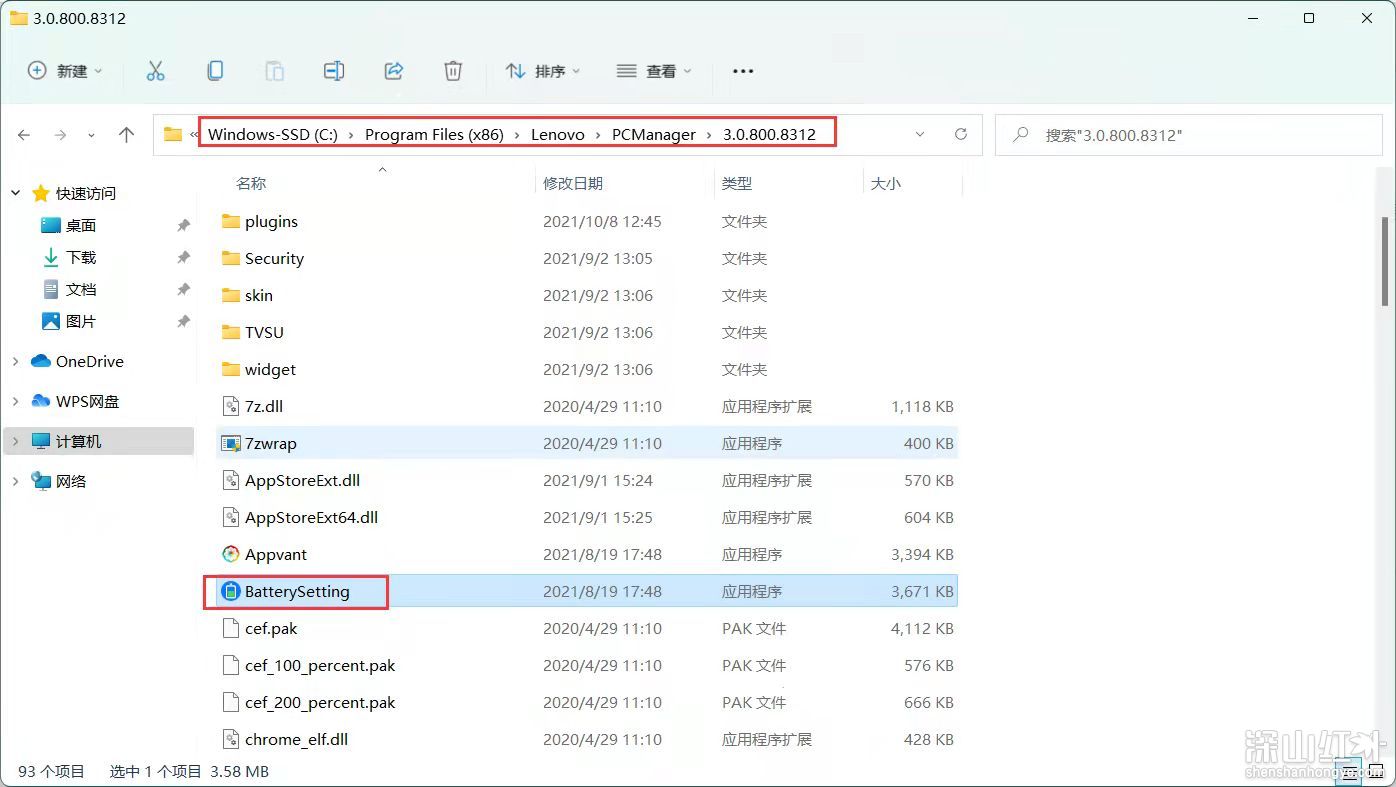Go forward with the right arrow
This screenshot has height=787, width=1396.
[x=60, y=134]
